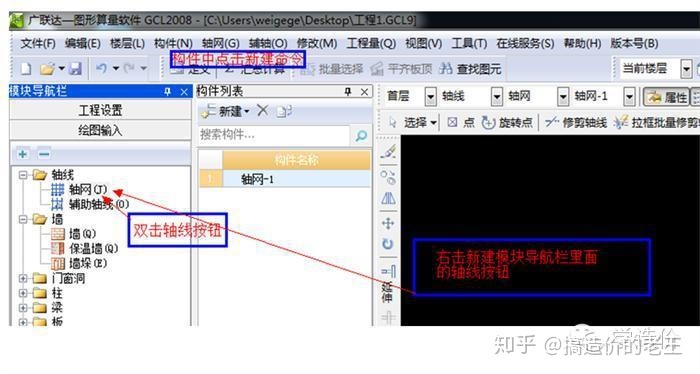Collapse the 轴线 tree folder
The height and width of the screenshot is (374, 700).
pyautogui.click(x=22, y=175)
